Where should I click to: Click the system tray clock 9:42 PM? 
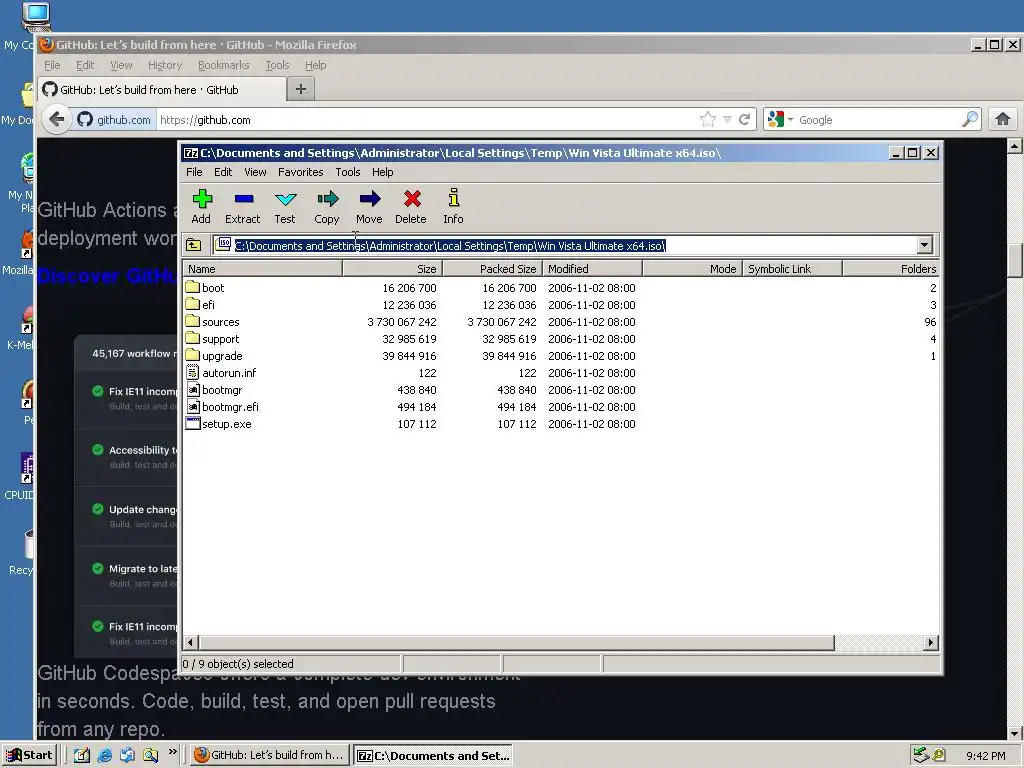click(985, 756)
